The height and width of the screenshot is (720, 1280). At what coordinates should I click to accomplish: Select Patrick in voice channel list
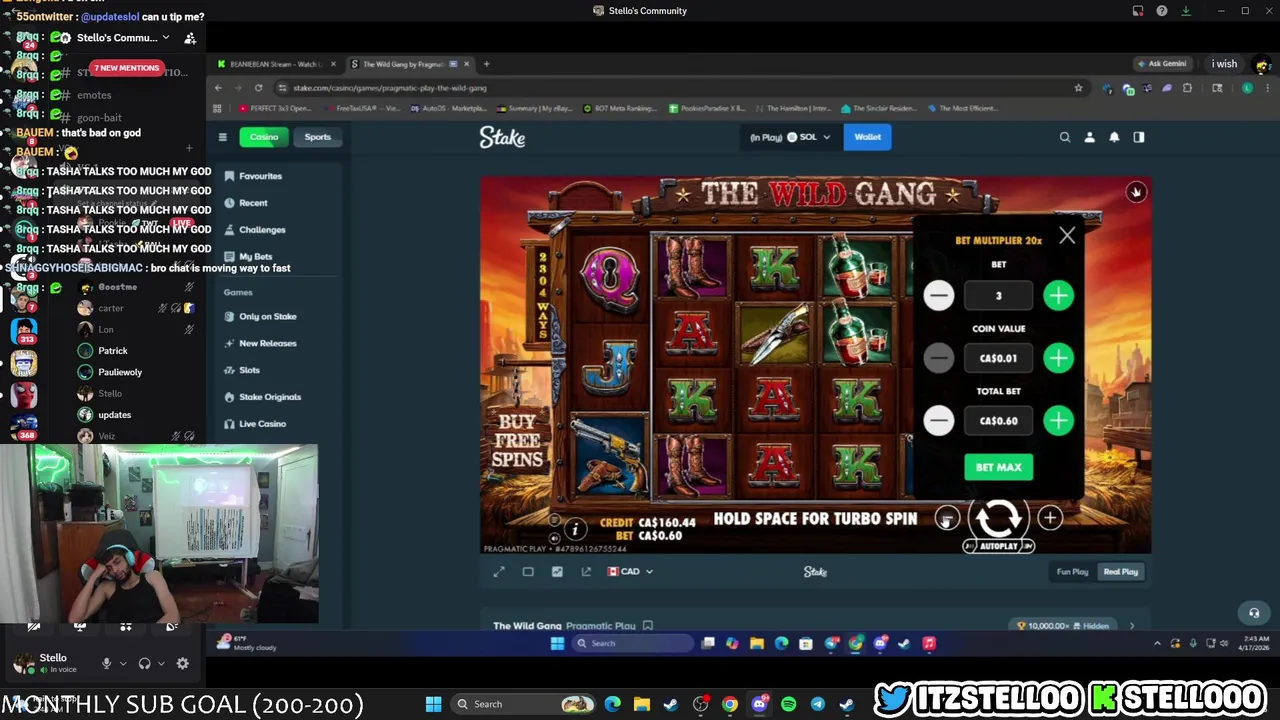pyautogui.click(x=112, y=351)
